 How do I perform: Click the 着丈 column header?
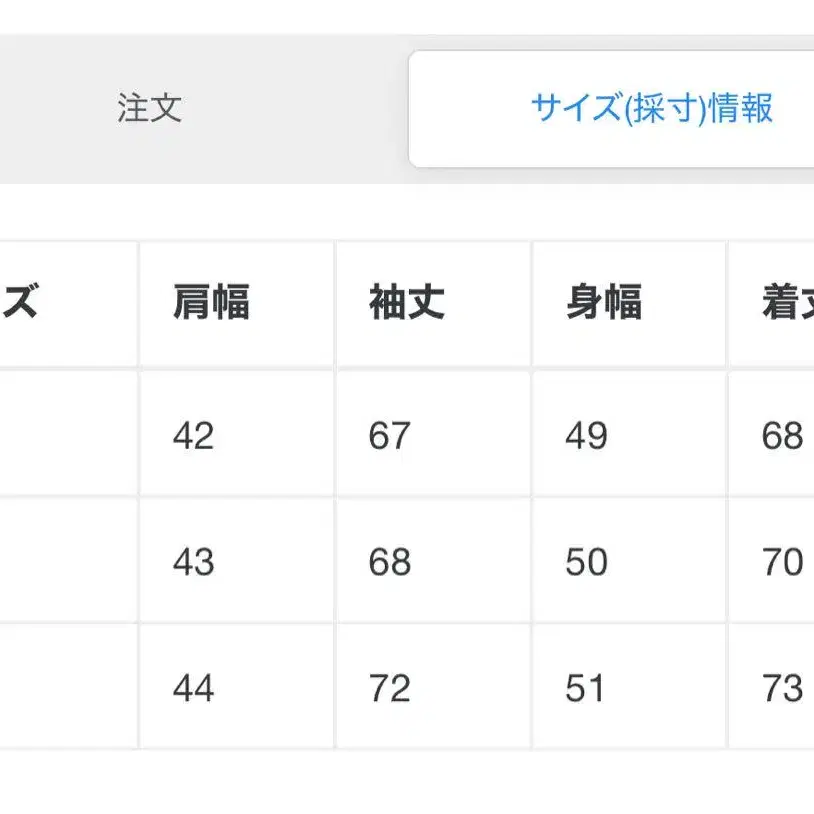coord(787,303)
